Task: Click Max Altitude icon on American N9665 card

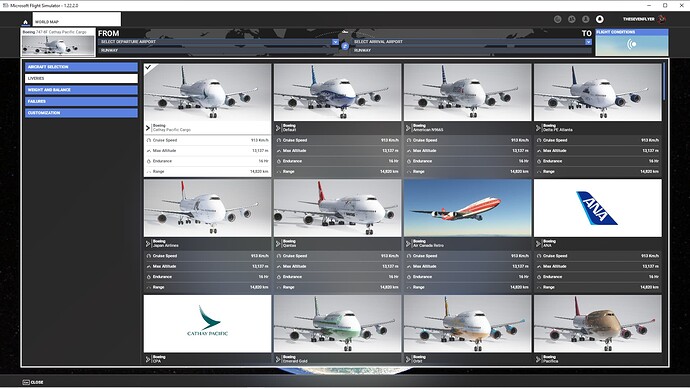Action: [409, 151]
